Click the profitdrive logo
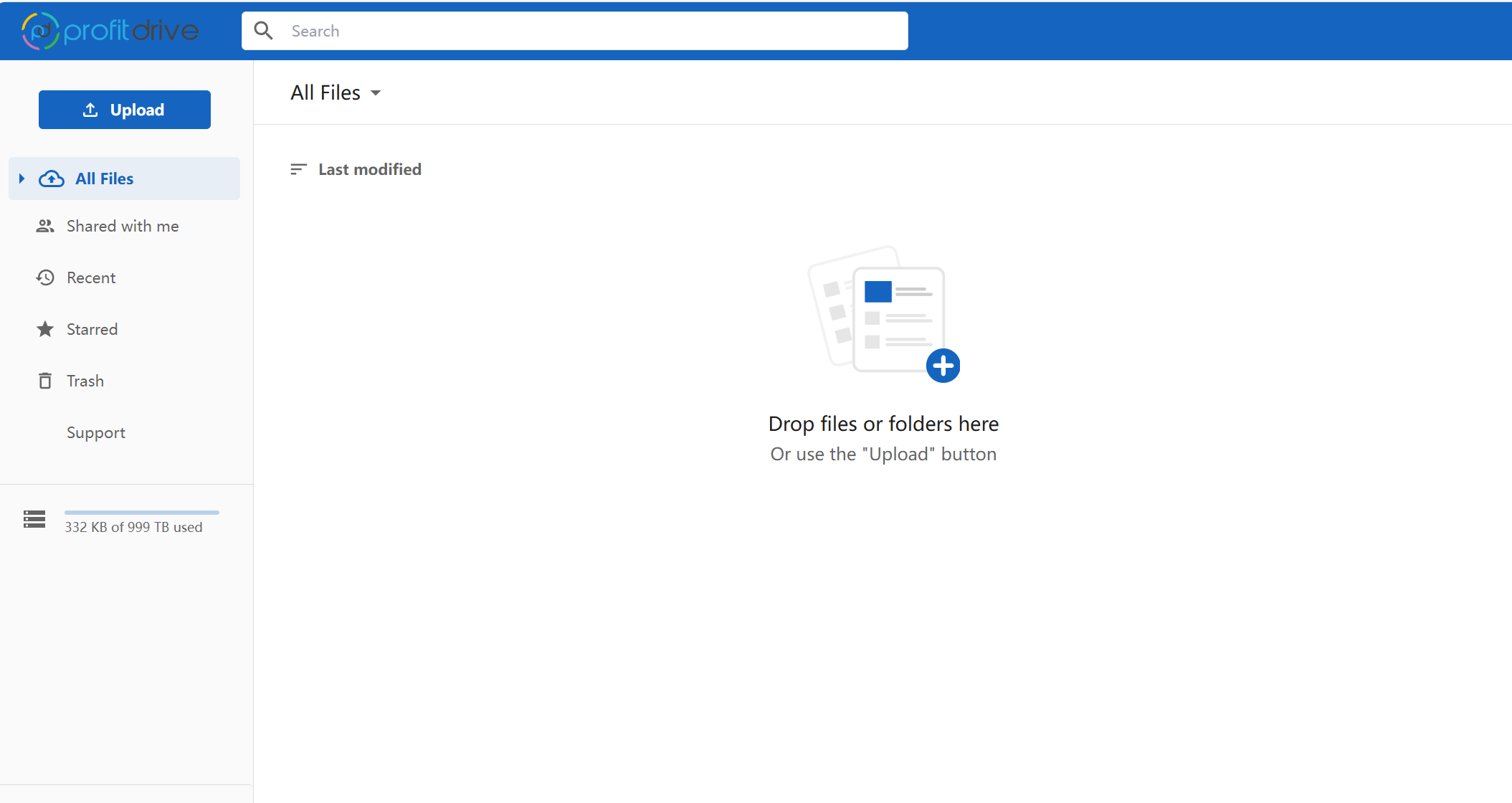This screenshot has height=803, width=1512. (x=110, y=31)
